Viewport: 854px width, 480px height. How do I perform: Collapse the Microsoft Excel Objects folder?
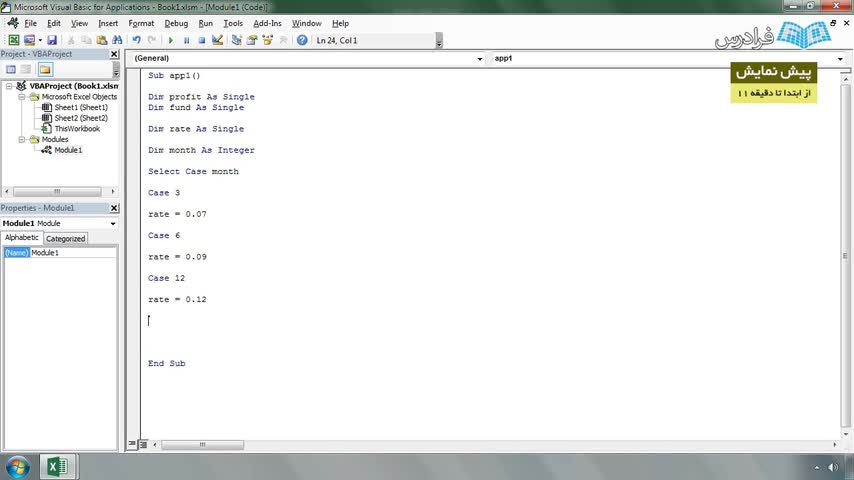[22, 97]
